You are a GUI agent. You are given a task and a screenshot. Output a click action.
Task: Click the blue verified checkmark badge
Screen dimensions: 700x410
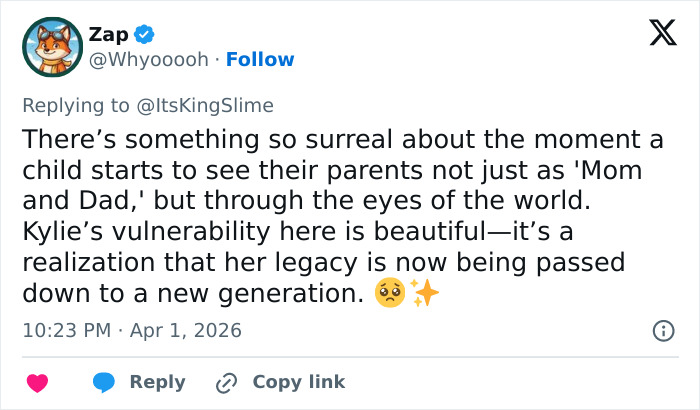pyautogui.click(x=145, y=34)
